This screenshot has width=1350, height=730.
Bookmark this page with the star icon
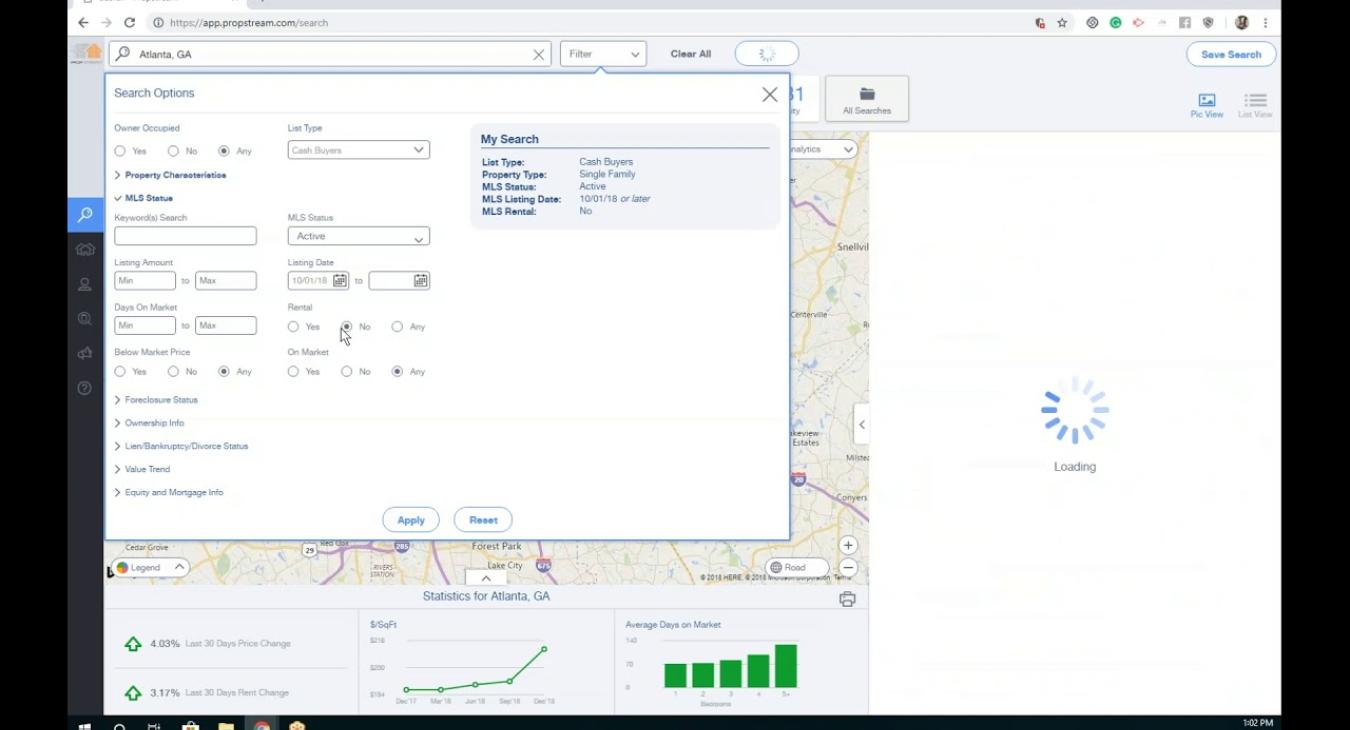[x=1062, y=22]
